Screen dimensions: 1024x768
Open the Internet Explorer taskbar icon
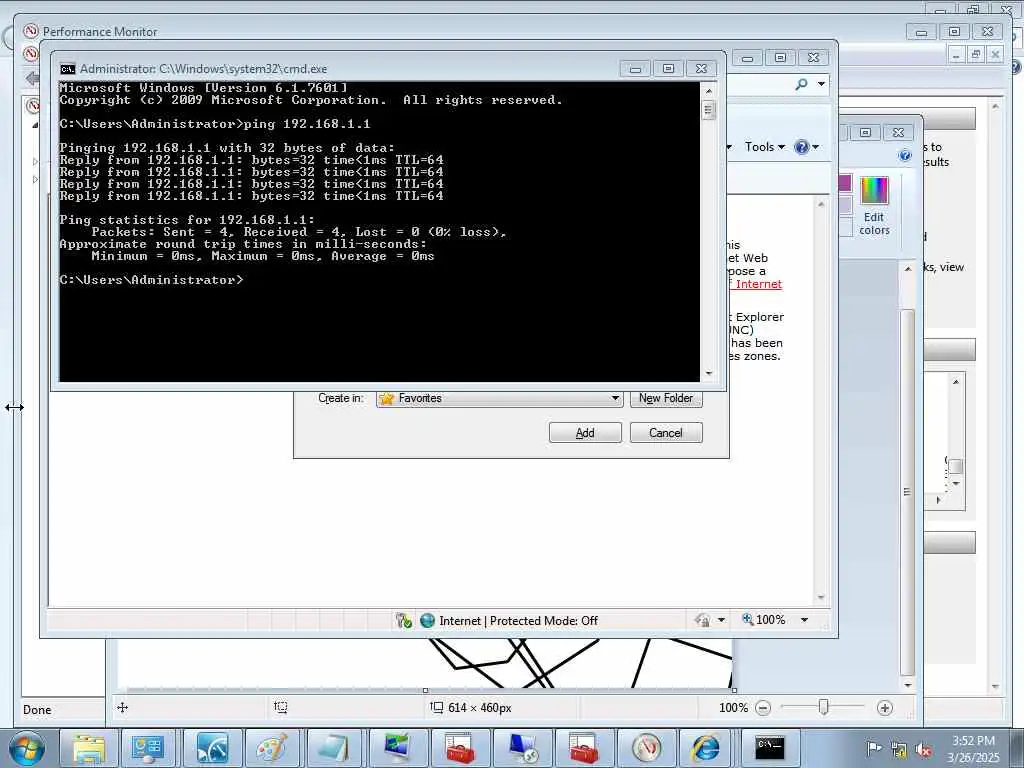tap(707, 748)
